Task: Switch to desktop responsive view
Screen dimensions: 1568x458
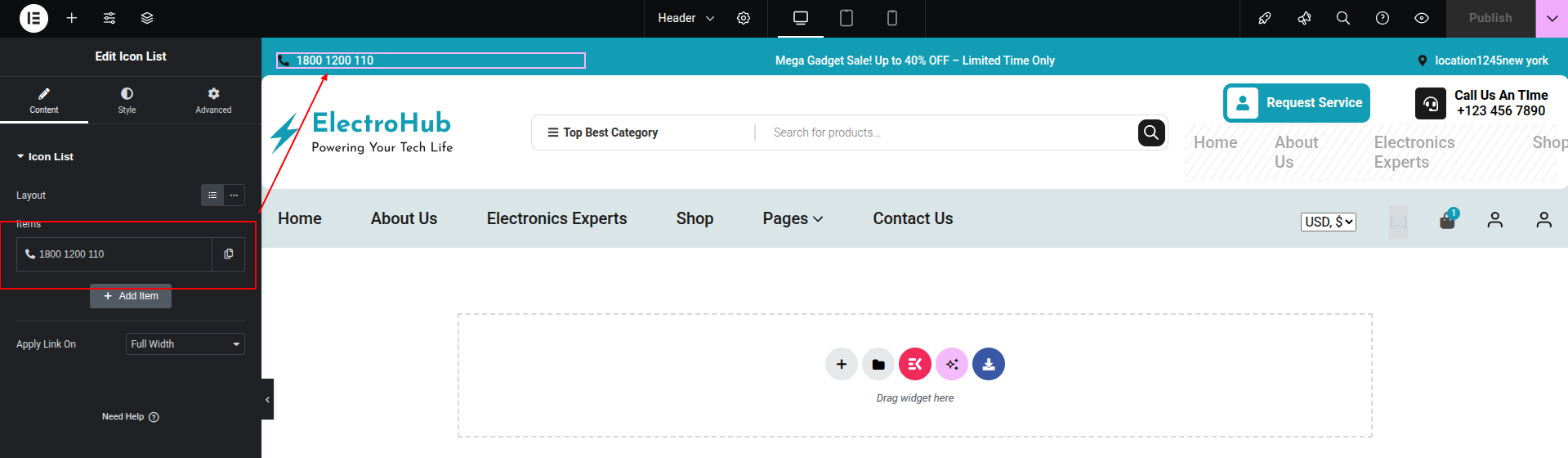Action: (x=801, y=18)
